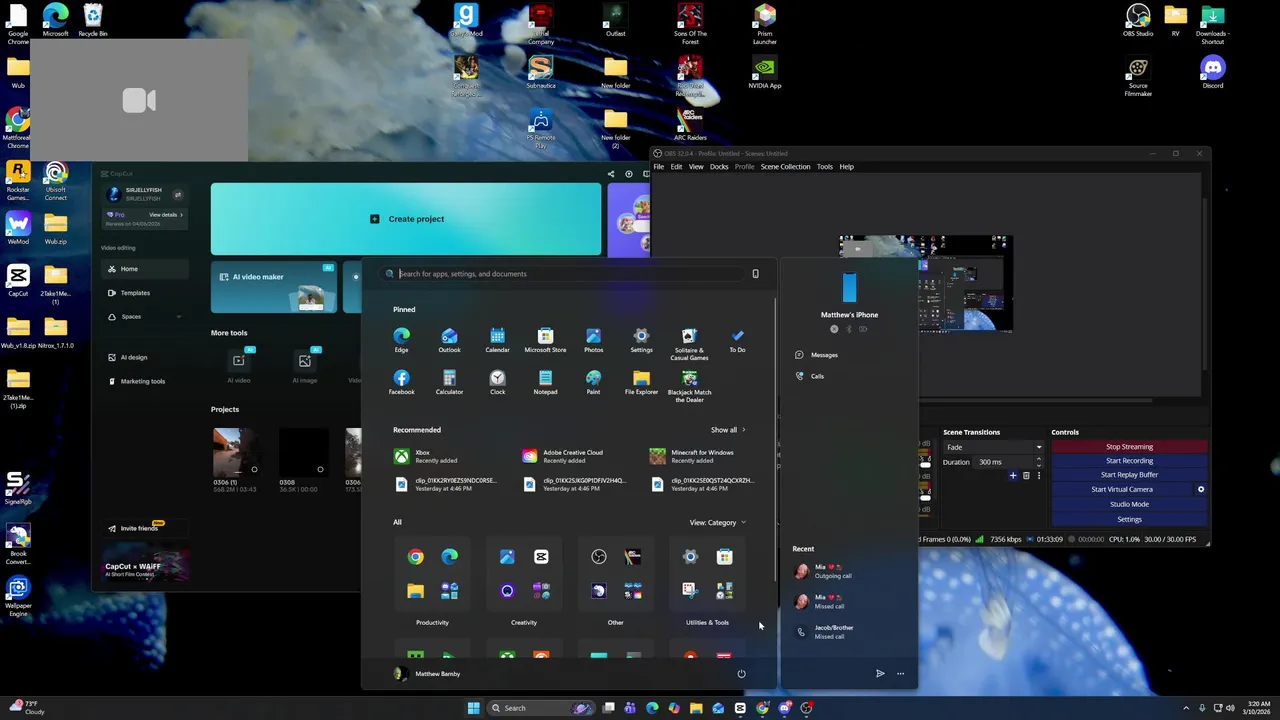
Task: Select Templates in CapCut sidebar
Action: click(x=145, y=293)
